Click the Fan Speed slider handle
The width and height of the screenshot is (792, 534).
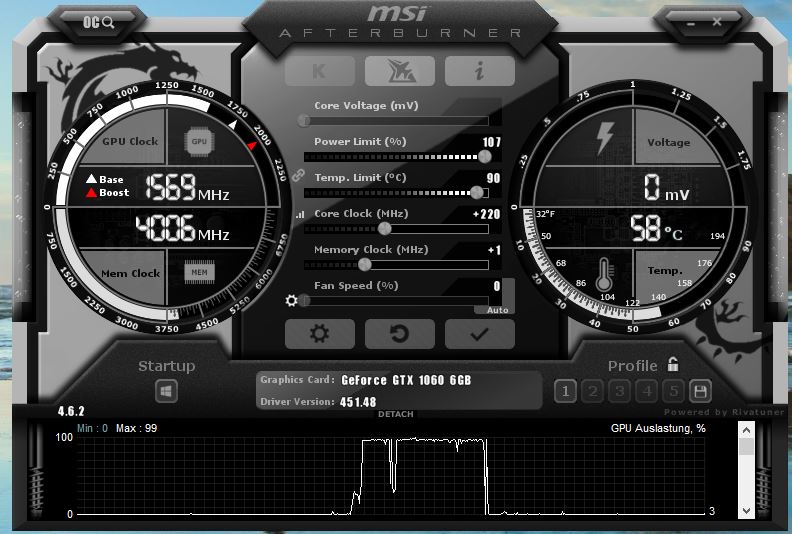click(304, 301)
